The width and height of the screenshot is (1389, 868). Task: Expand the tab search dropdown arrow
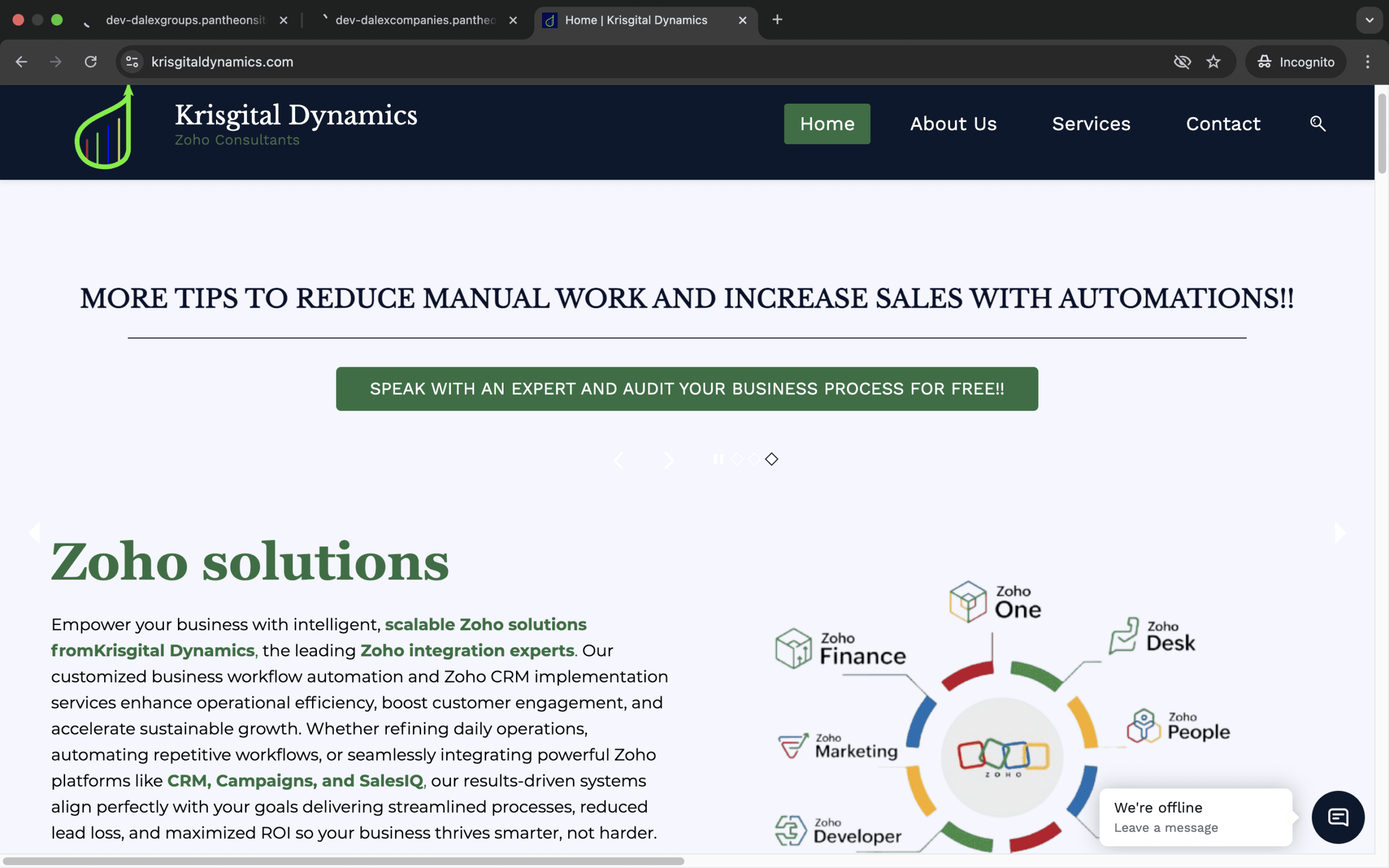click(1369, 20)
